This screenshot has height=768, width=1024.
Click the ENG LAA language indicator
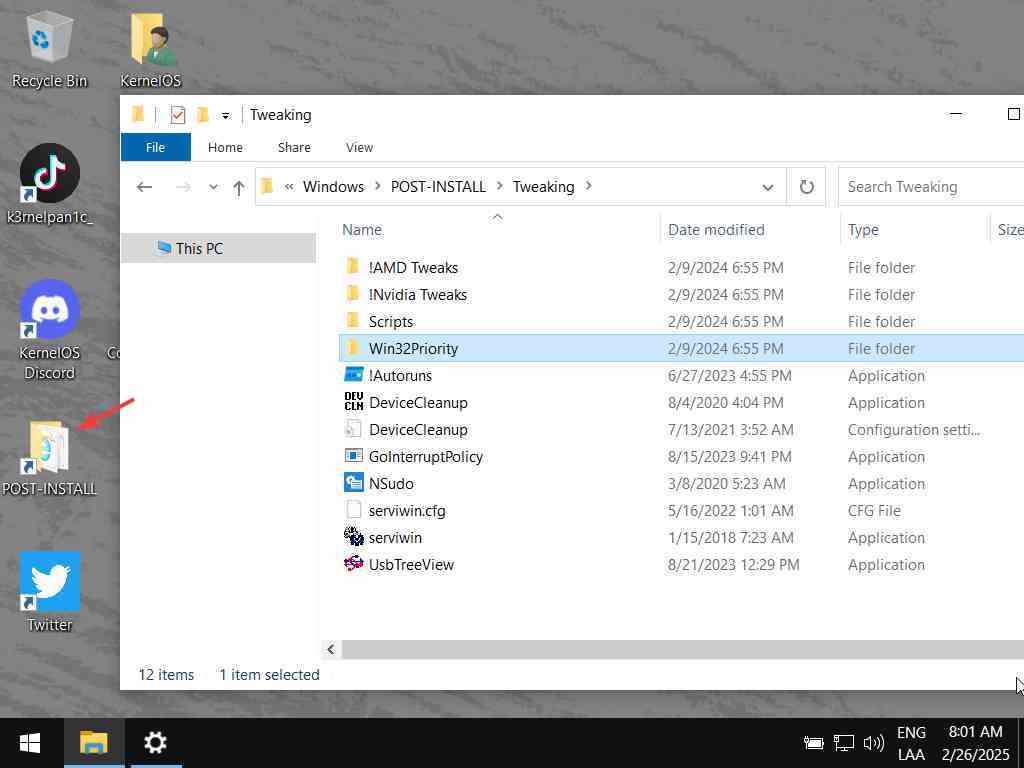(x=911, y=743)
